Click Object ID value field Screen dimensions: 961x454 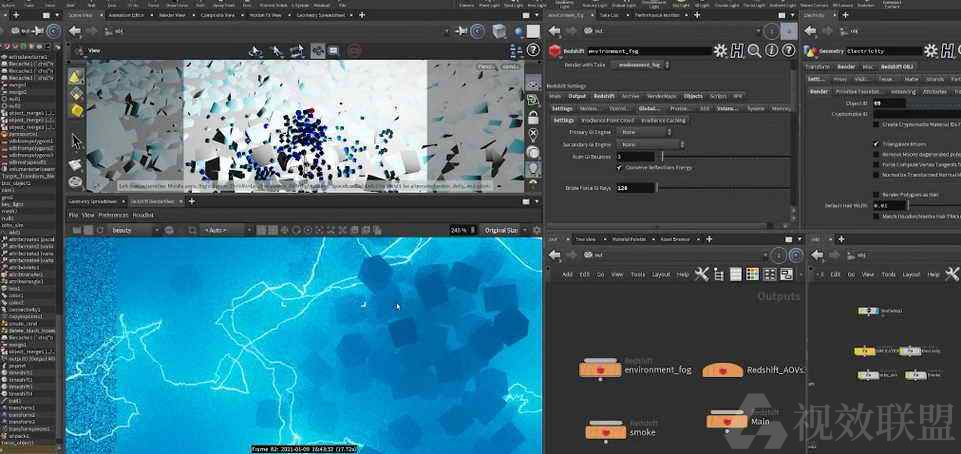(x=889, y=104)
